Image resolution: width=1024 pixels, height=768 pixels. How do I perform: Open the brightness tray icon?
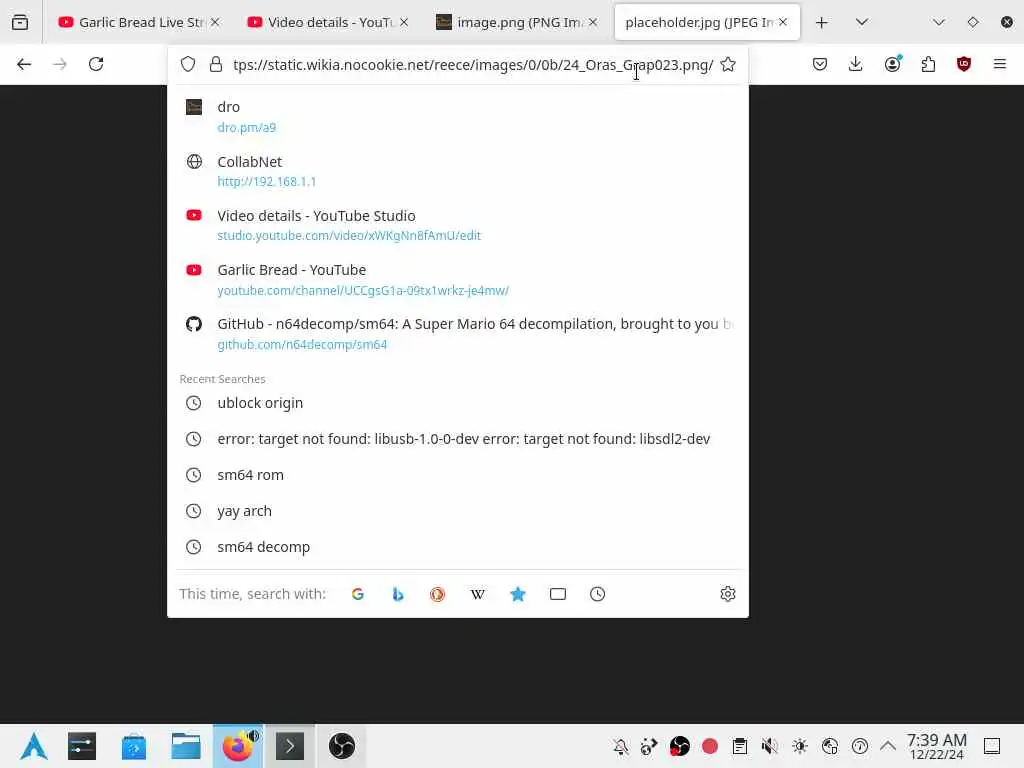click(800, 746)
